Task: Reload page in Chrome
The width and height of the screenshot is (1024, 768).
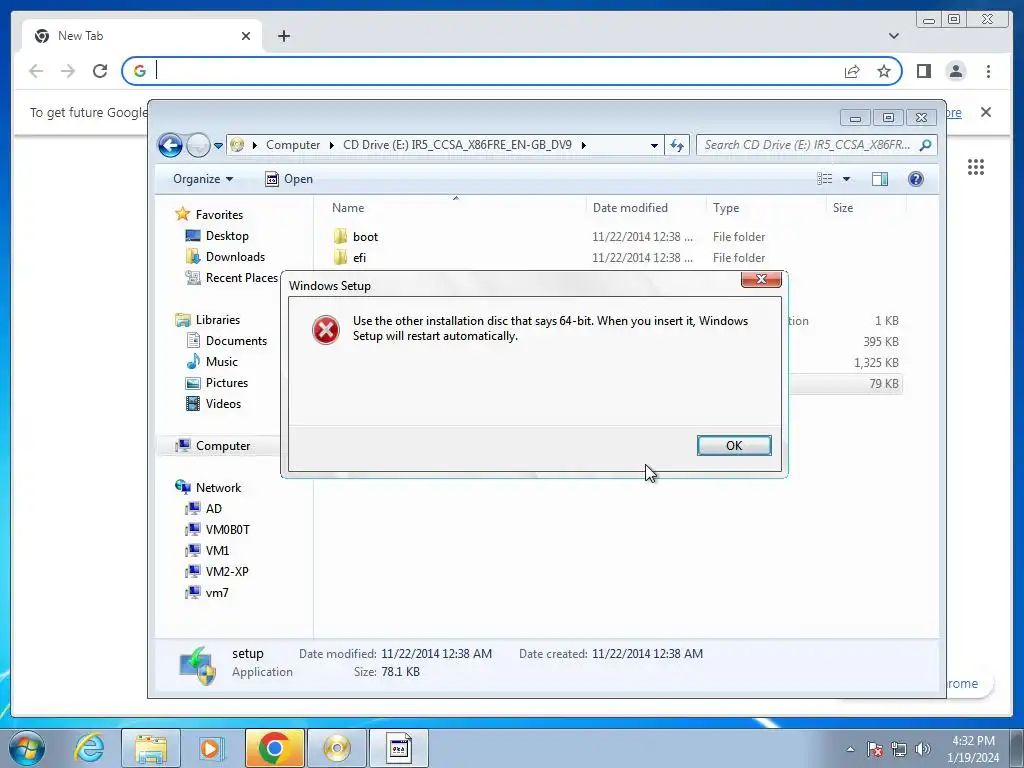Action: (x=100, y=71)
